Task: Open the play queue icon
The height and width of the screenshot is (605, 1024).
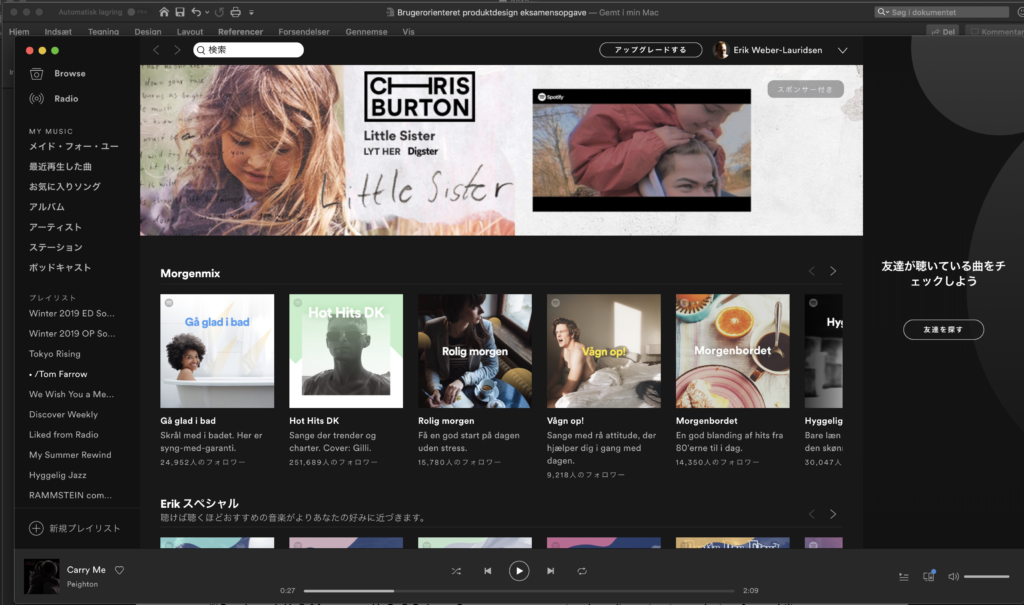Action: click(x=904, y=577)
